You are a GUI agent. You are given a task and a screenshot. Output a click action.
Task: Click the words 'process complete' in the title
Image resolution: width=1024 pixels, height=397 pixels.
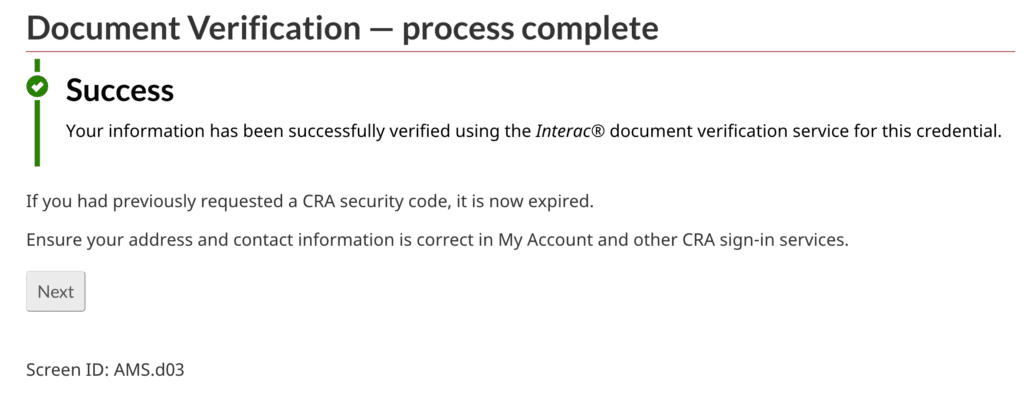coord(530,29)
